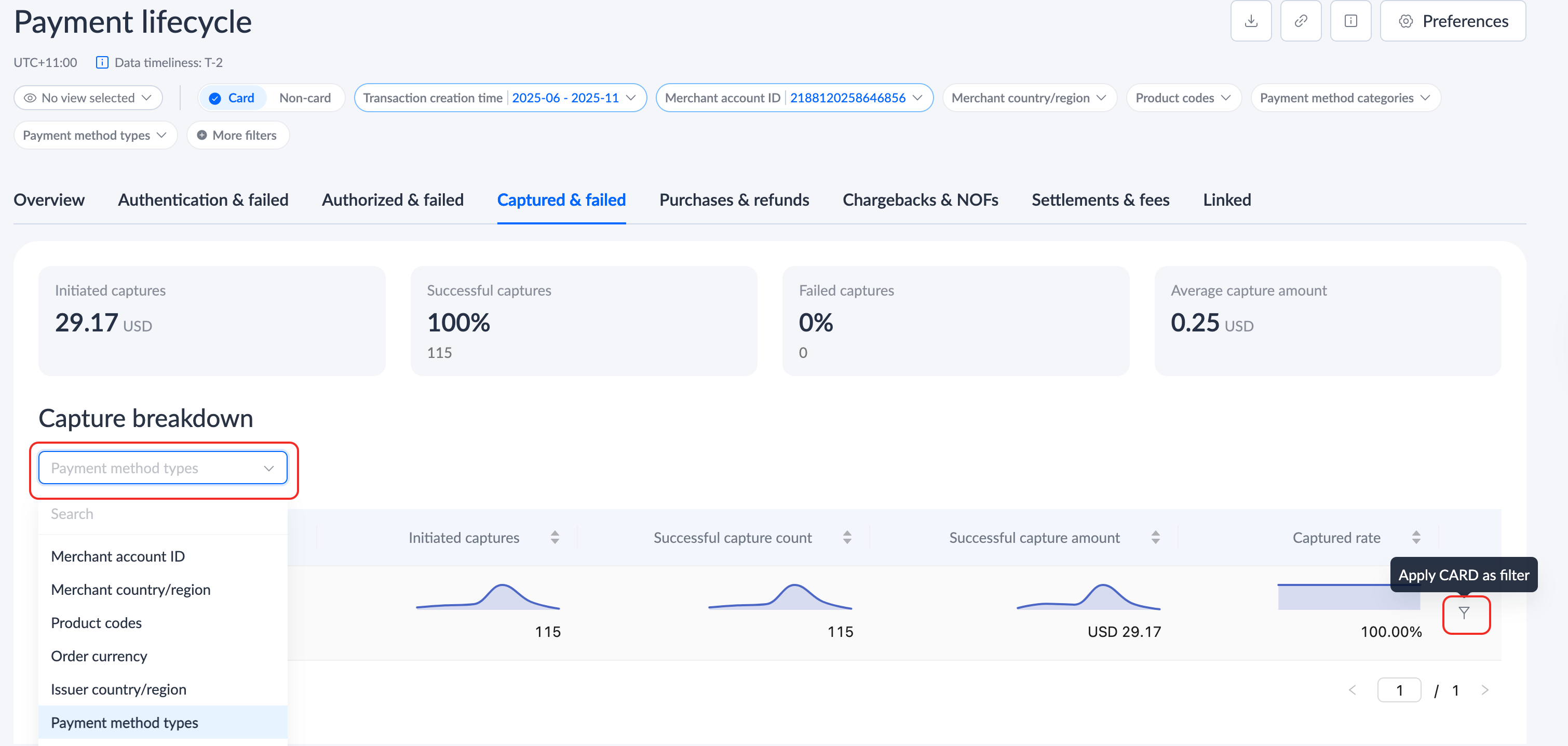Click the breakdown dropdown Search field
The image size is (1568, 746).
161,514
